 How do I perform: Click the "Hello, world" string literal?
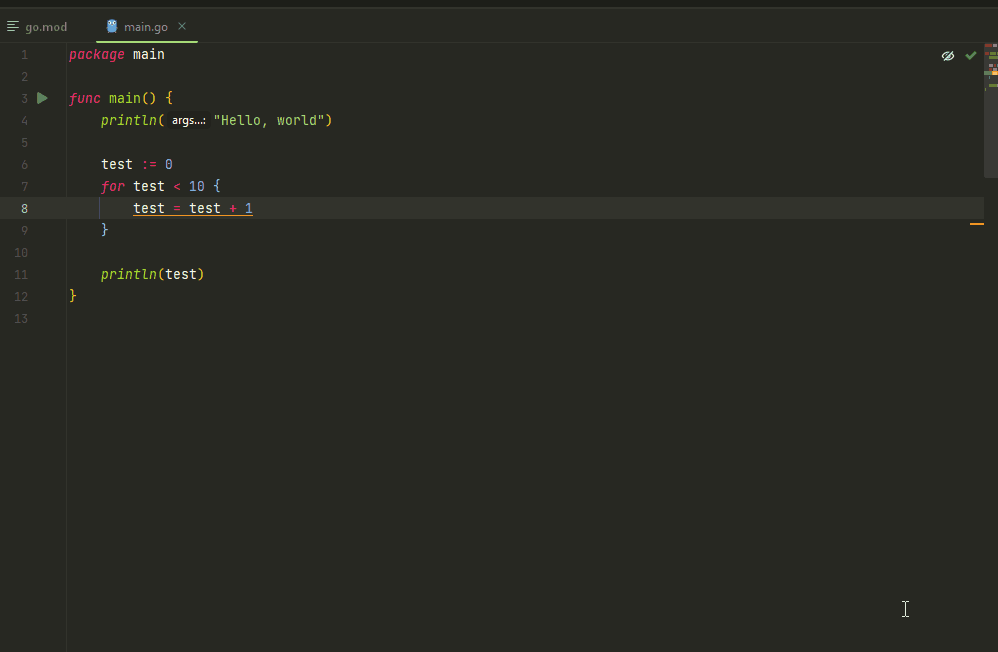pos(269,120)
